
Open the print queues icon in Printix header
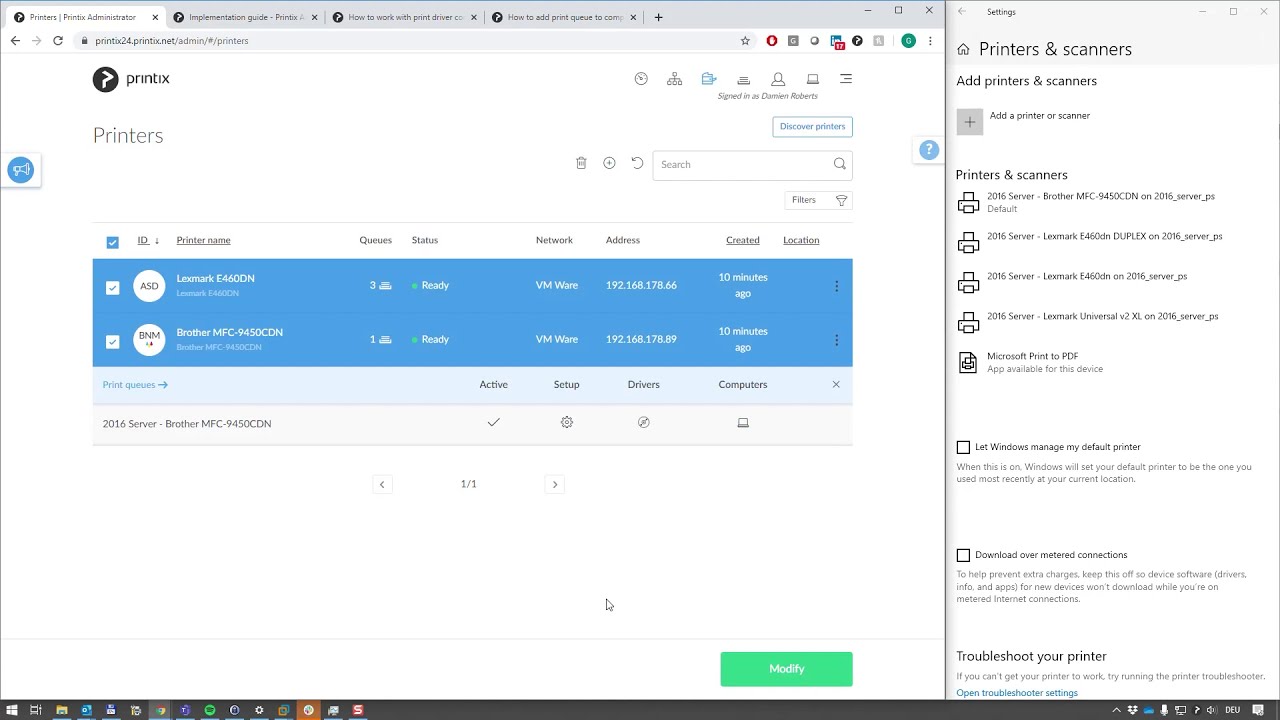[743, 80]
